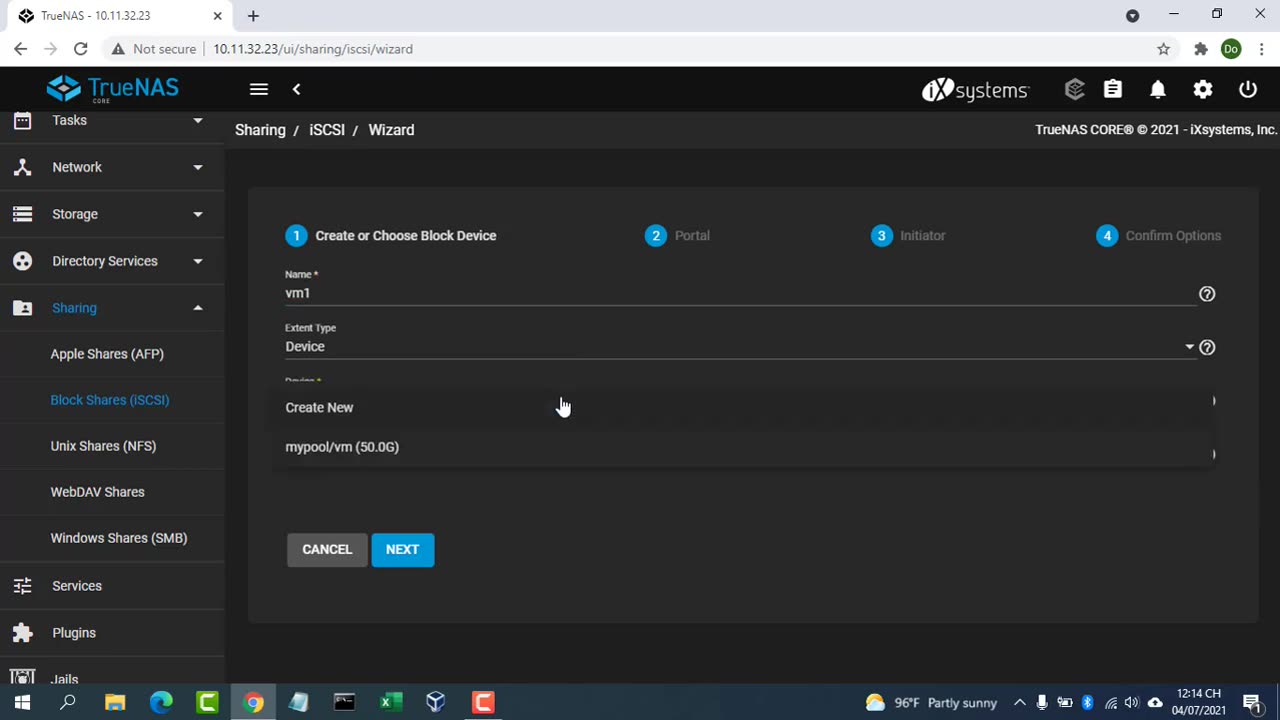Open Block Shares (iSCSI)
1280x720 pixels.
[x=110, y=400]
